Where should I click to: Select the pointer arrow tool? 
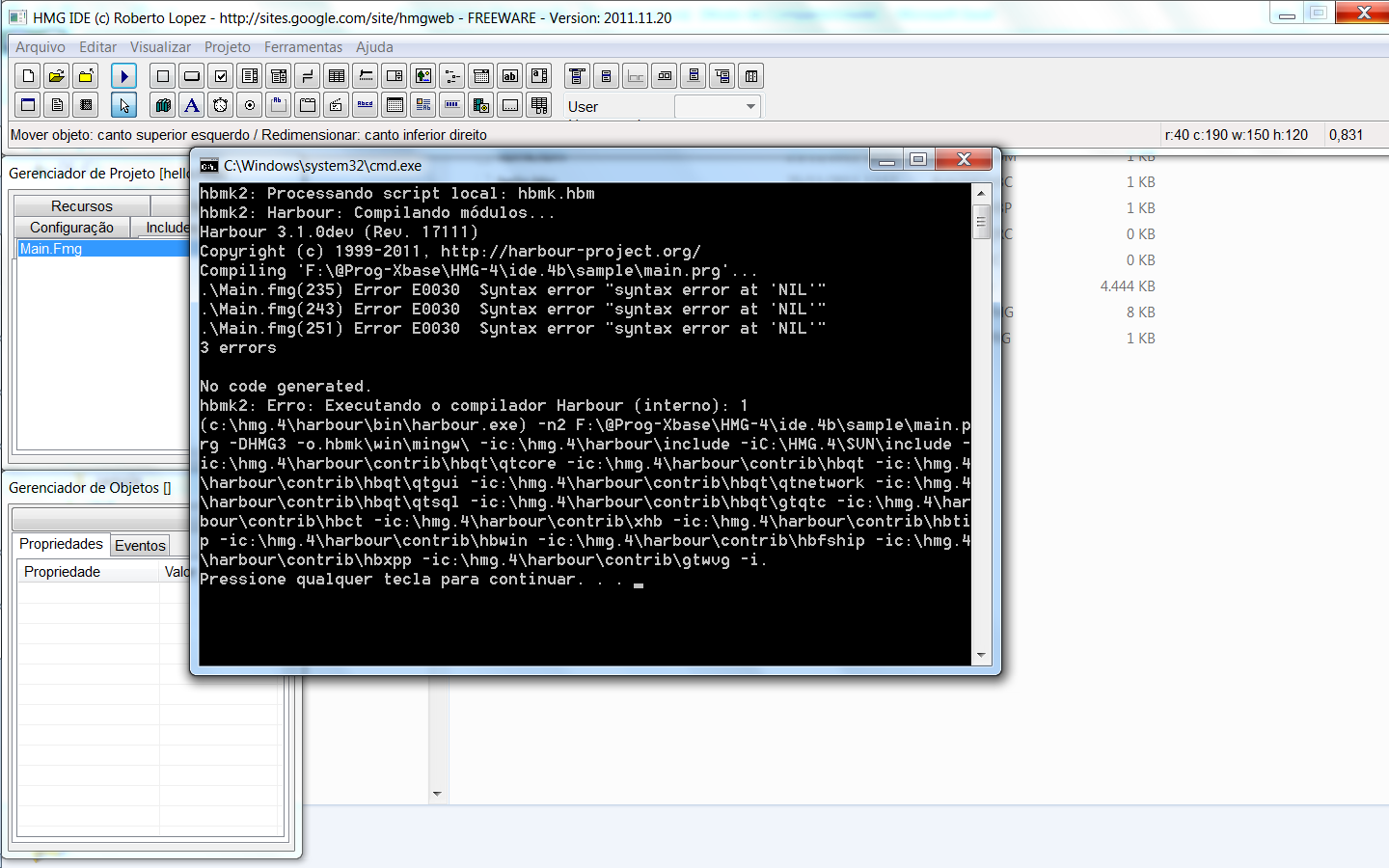pyautogui.click(x=123, y=105)
